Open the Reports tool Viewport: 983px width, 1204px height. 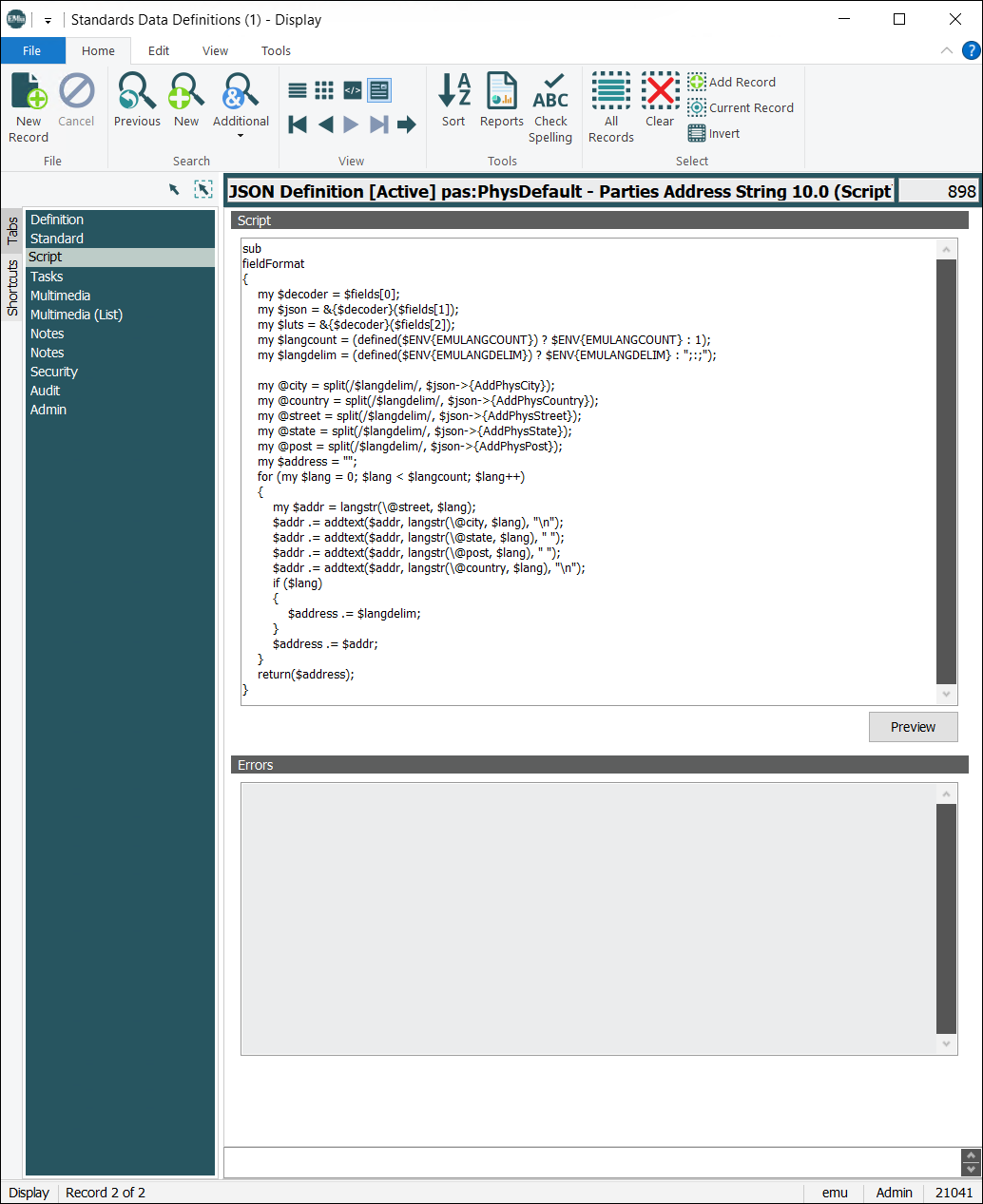(x=501, y=93)
